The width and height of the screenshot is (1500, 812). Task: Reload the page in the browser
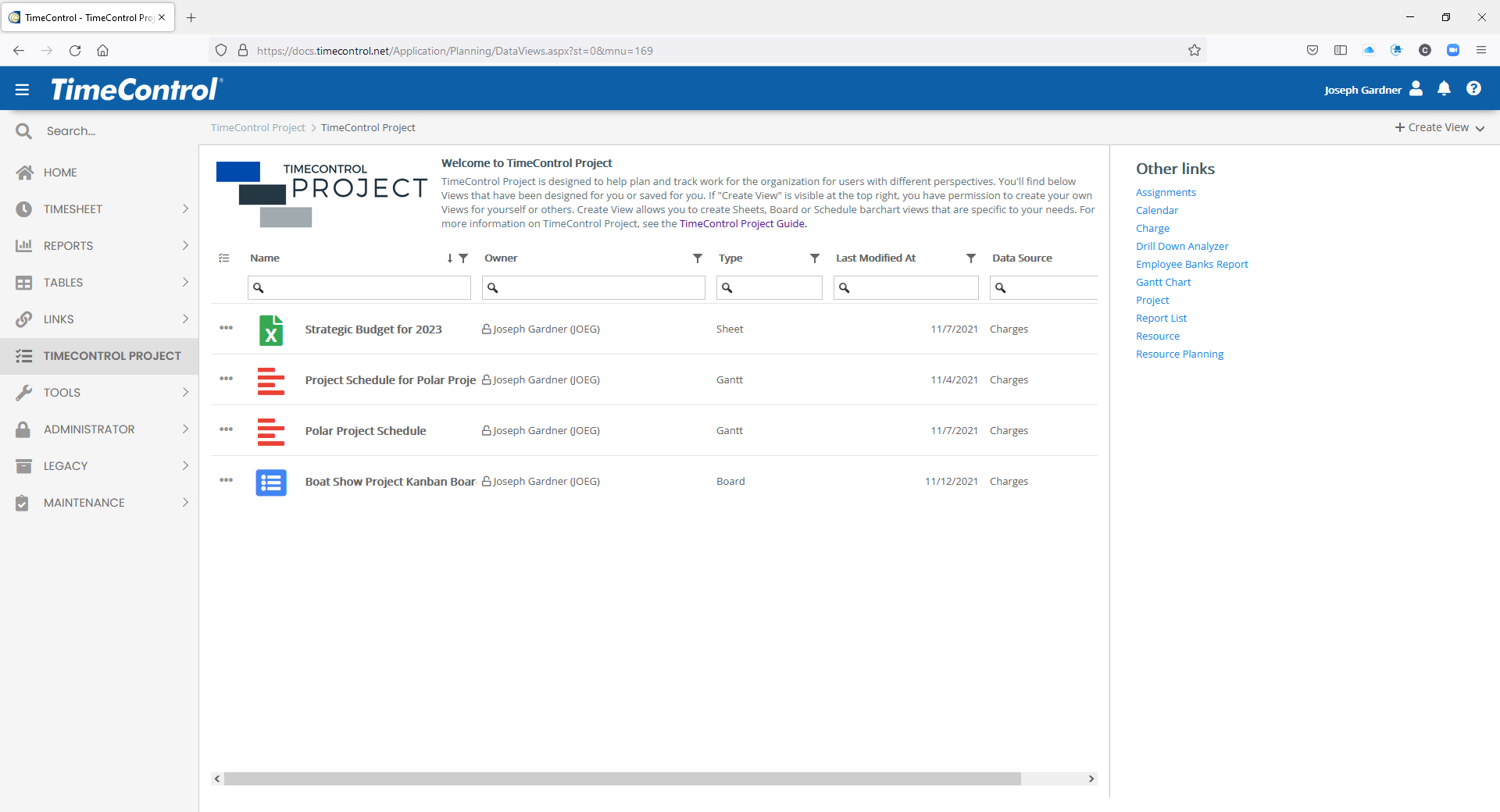[x=75, y=51]
